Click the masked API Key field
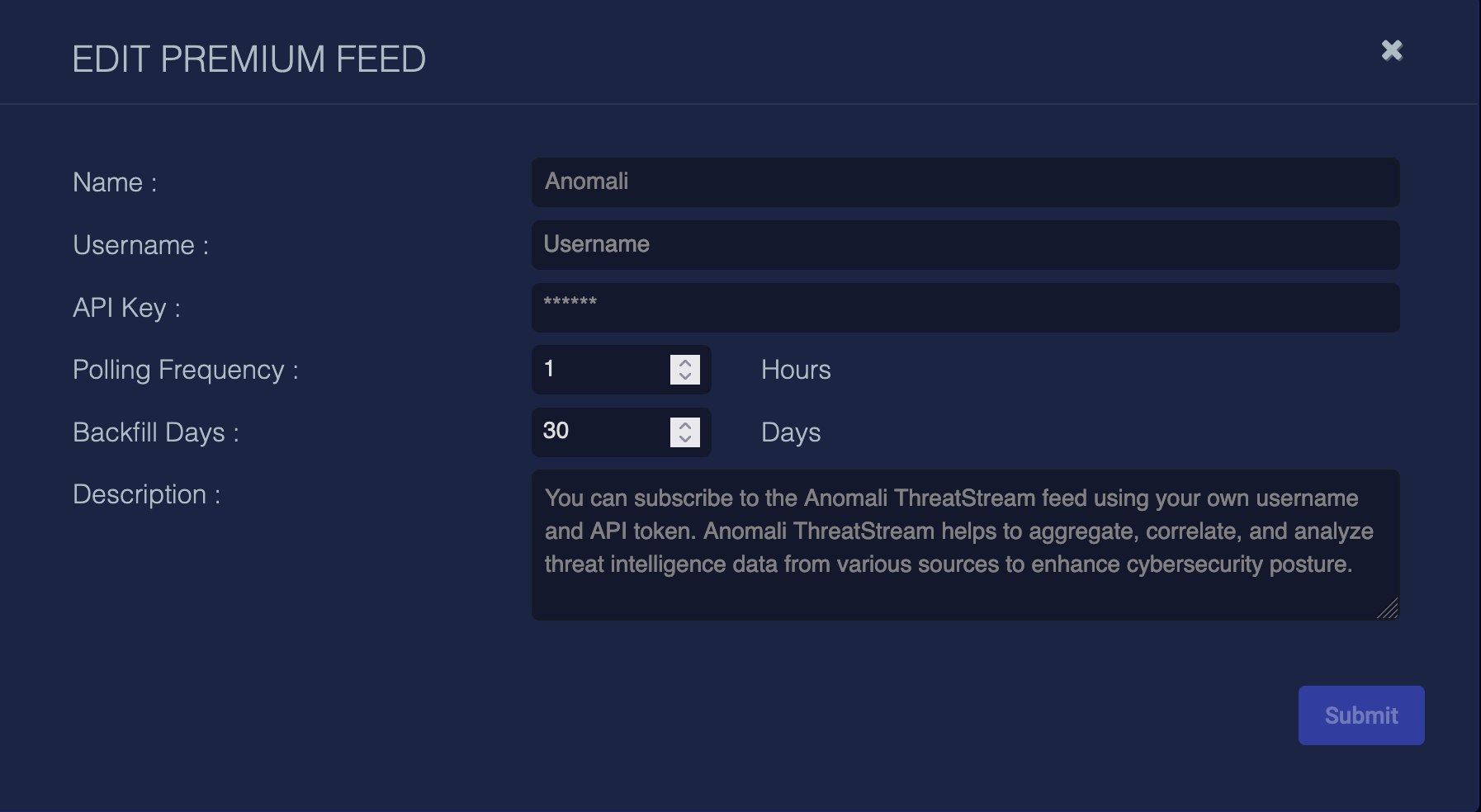 (964, 308)
